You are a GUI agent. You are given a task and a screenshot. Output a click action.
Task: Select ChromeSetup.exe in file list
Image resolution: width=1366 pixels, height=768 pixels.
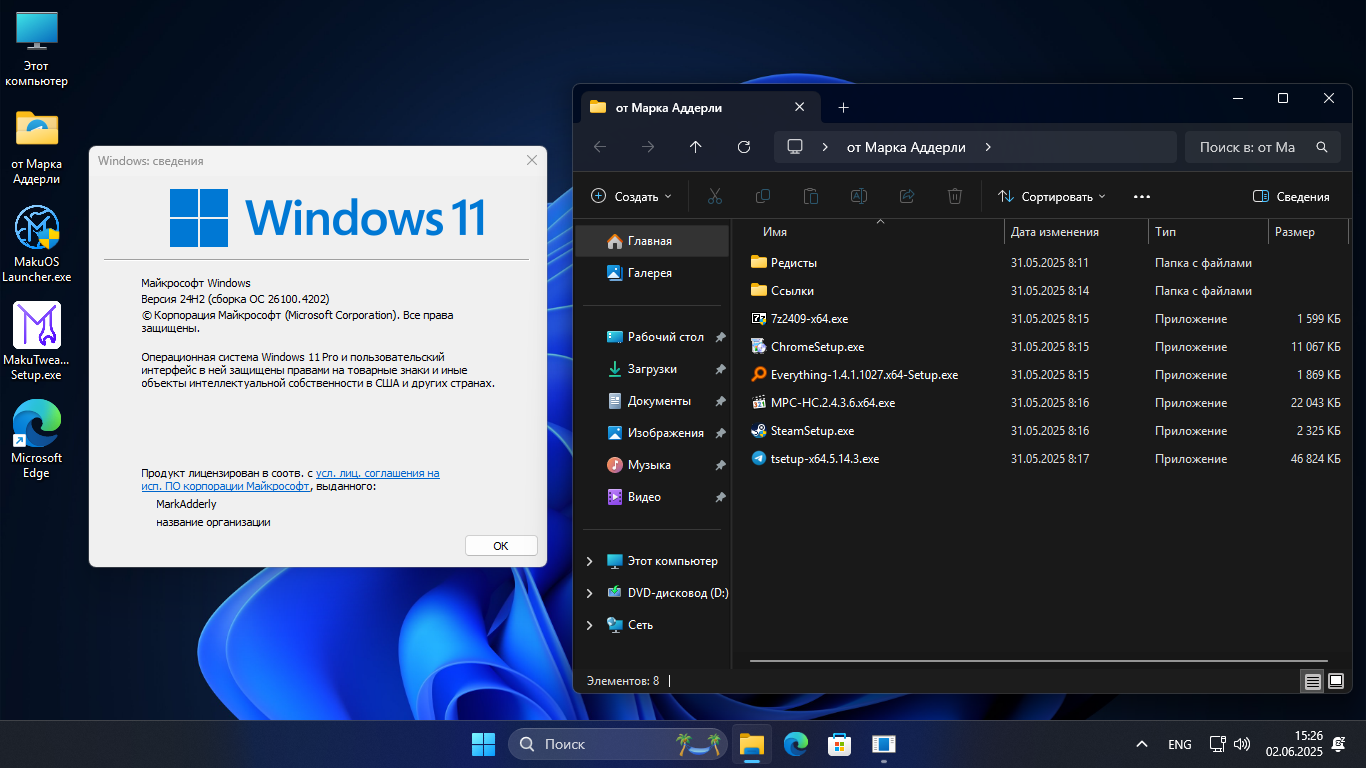(1044, 347)
